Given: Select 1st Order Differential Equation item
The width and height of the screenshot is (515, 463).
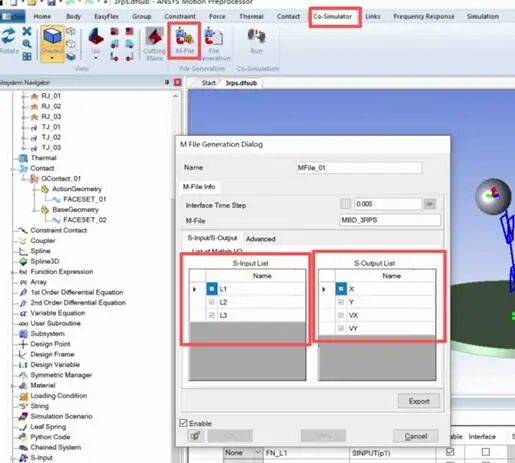Looking at the screenshot, I should [x=77, y=292].
